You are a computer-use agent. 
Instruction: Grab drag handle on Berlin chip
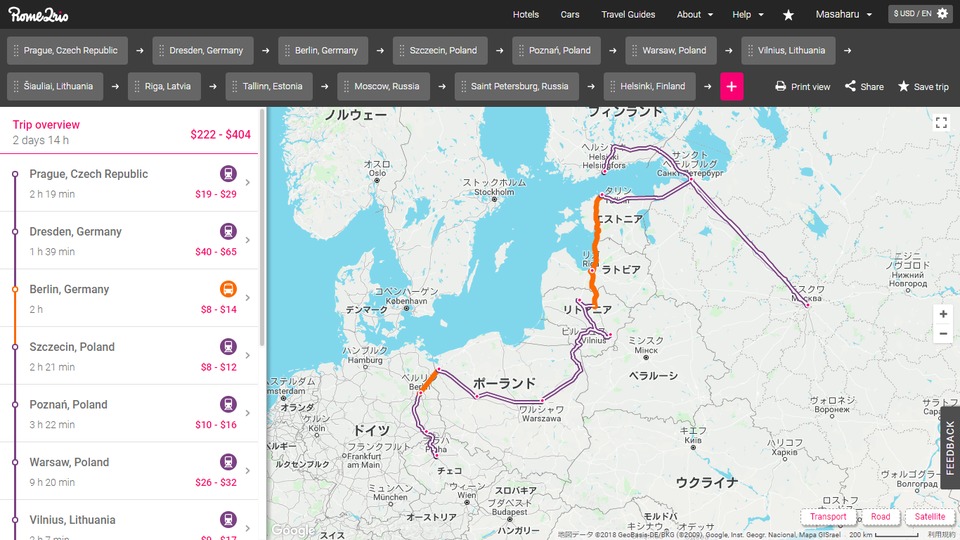[287, 50]
